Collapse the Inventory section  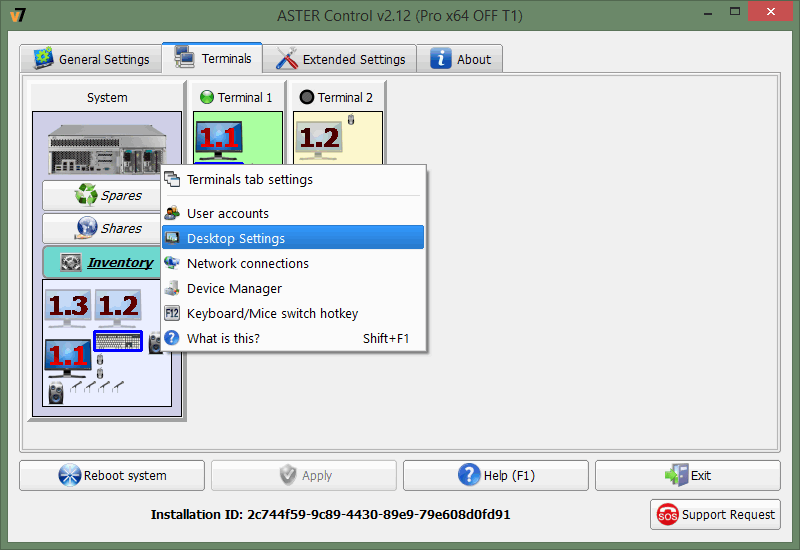click(x=102, y=262)
